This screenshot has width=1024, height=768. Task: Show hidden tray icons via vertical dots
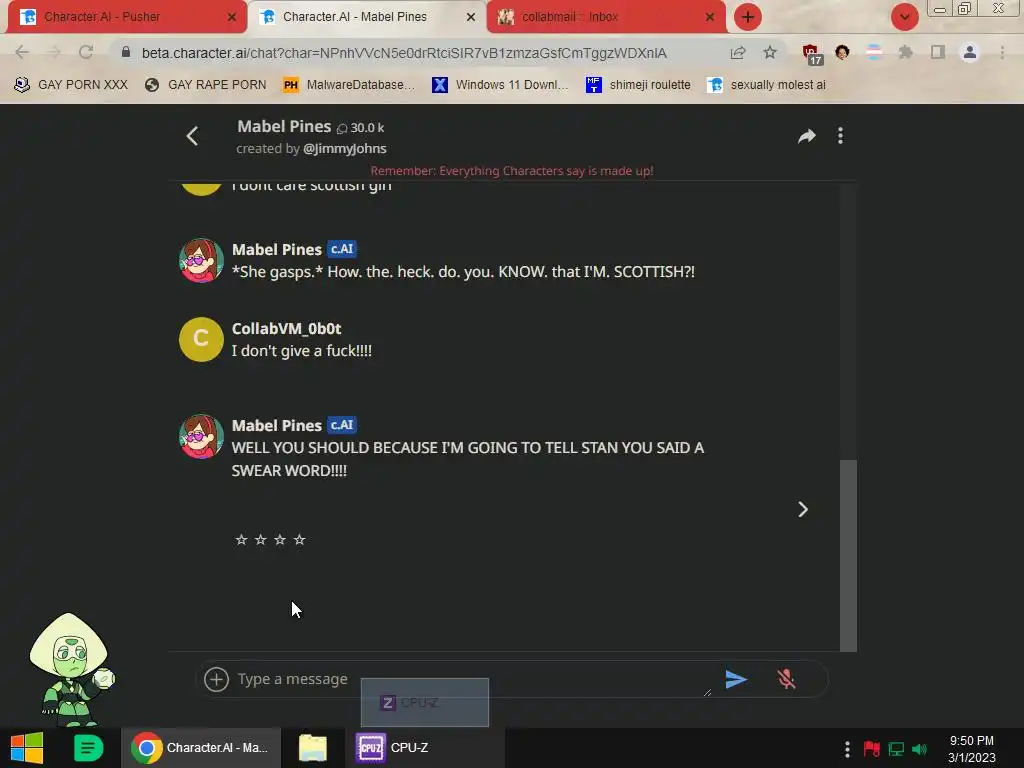pyautogui.click(x=847, y=749)
